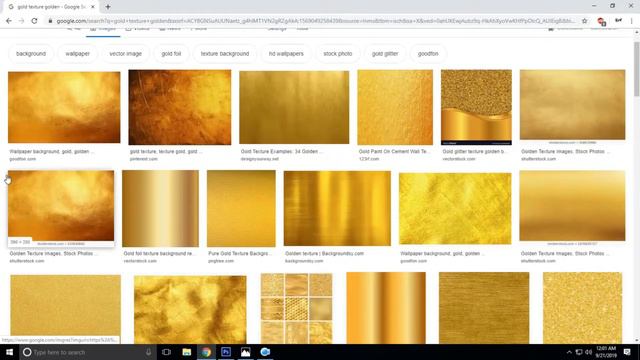
Task: Open the Photos app on the taskbar
Action: coord(245,352)
